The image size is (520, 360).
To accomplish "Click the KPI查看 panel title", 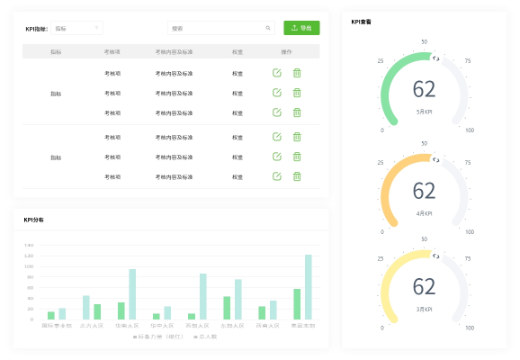I will point(361,22).
